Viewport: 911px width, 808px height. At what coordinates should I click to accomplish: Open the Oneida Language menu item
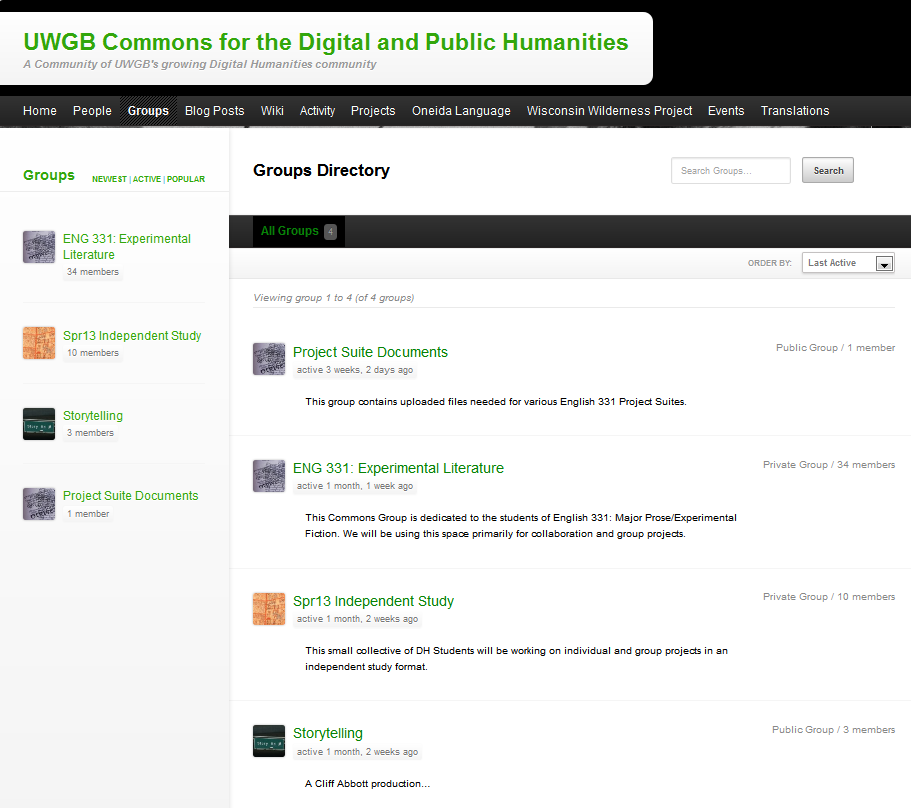(x=461, y=111)
